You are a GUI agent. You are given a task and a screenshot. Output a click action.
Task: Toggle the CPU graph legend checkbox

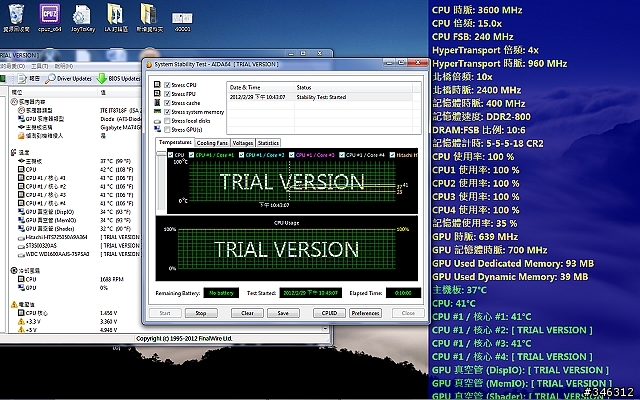tap(171, 155)
